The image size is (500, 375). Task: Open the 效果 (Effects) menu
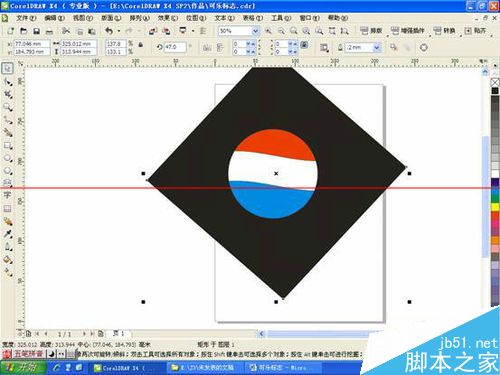click(x=168, y=18)
